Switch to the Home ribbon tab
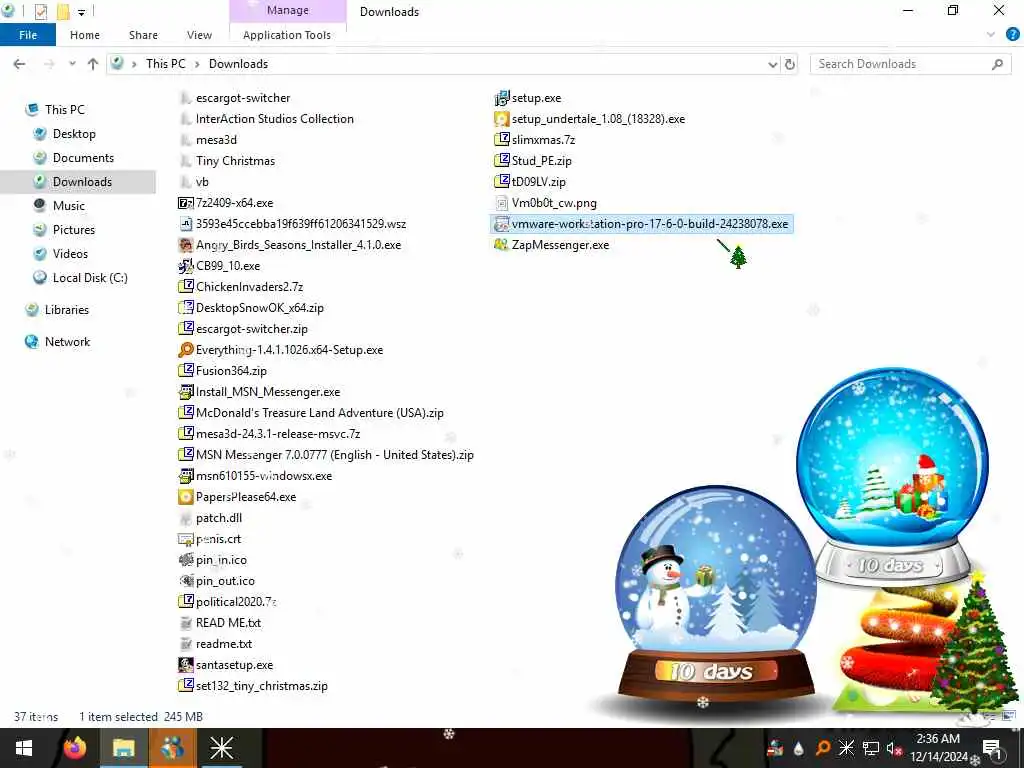The height and width of the screenshot is (768, 1024). [x=85, y=35]
